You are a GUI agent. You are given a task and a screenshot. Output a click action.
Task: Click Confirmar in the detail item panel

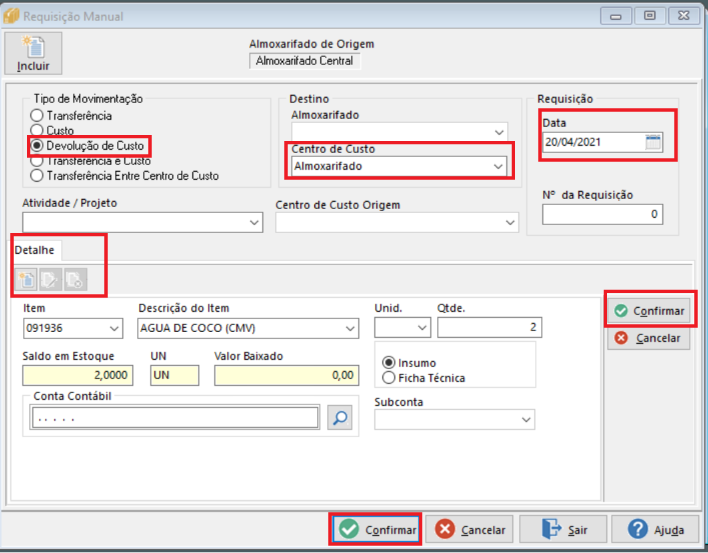click(649, 311)
